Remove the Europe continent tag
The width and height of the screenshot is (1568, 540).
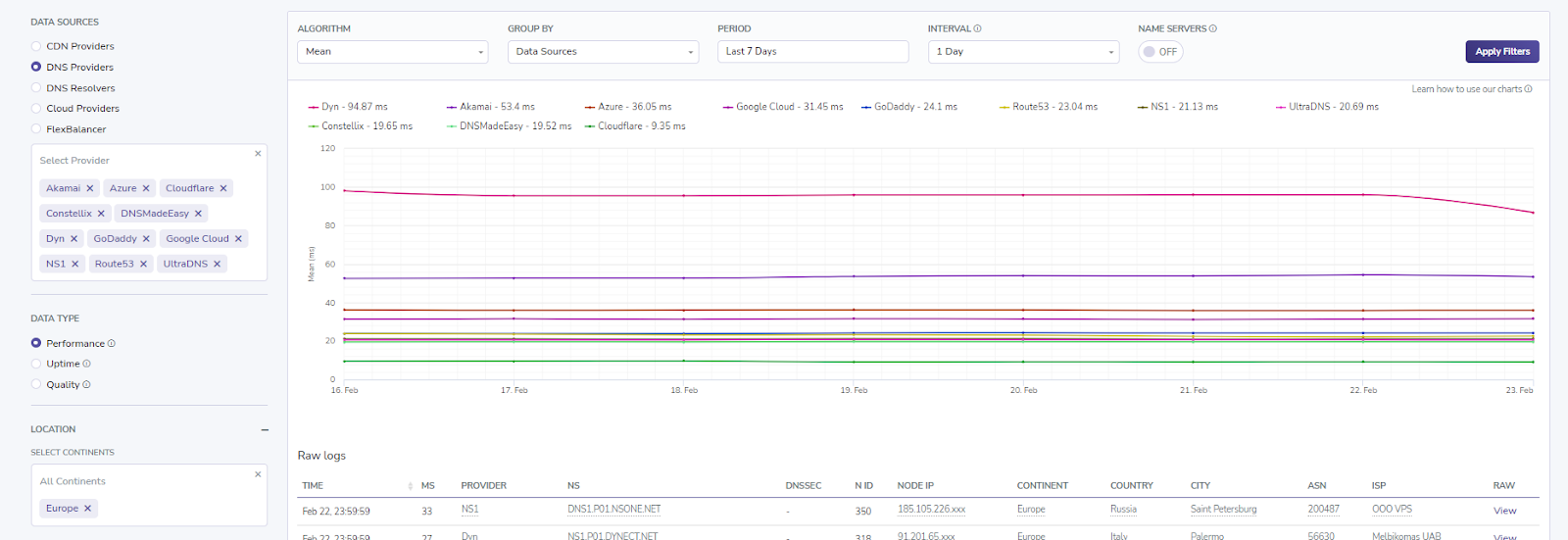point(87,509)
